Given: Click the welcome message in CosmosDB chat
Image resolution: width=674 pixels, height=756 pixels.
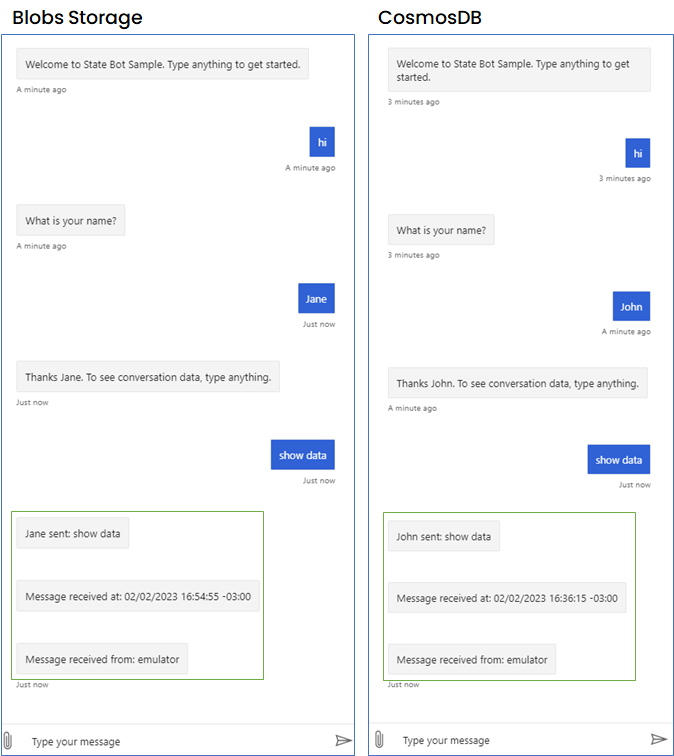Looking at the screenshot, I should click(519, 70).
